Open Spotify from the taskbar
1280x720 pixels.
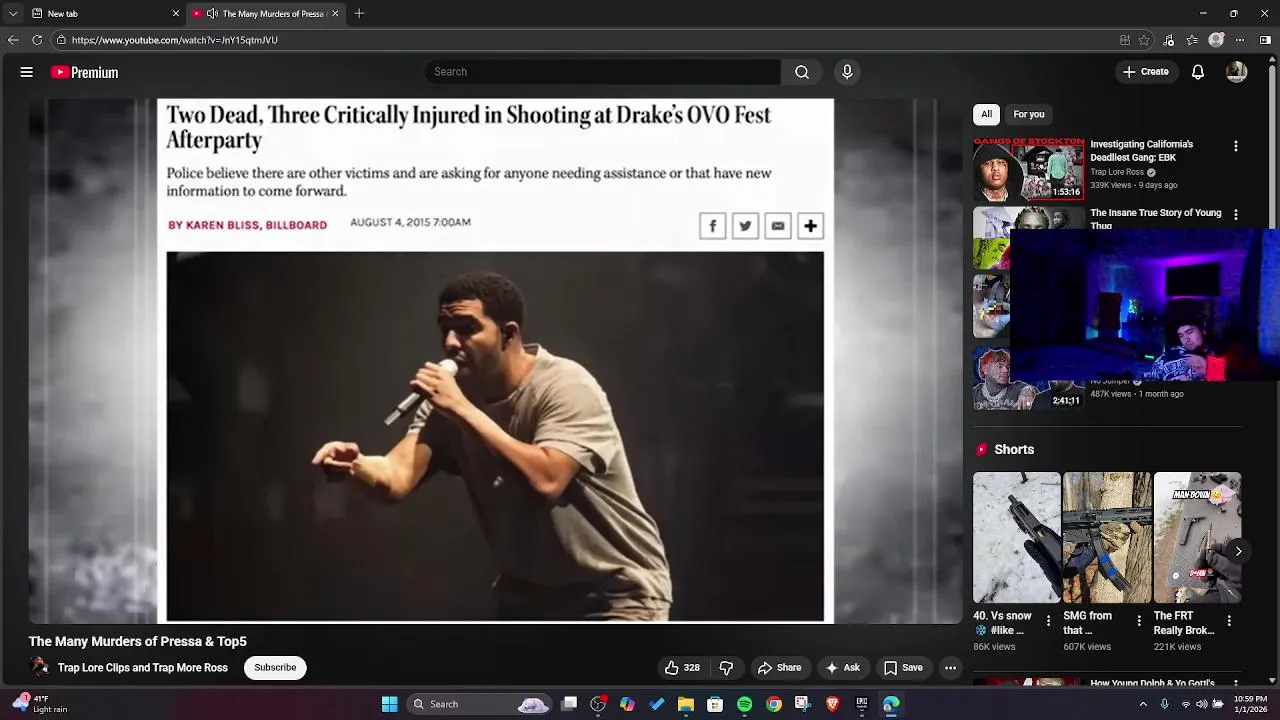pos(744,704)
